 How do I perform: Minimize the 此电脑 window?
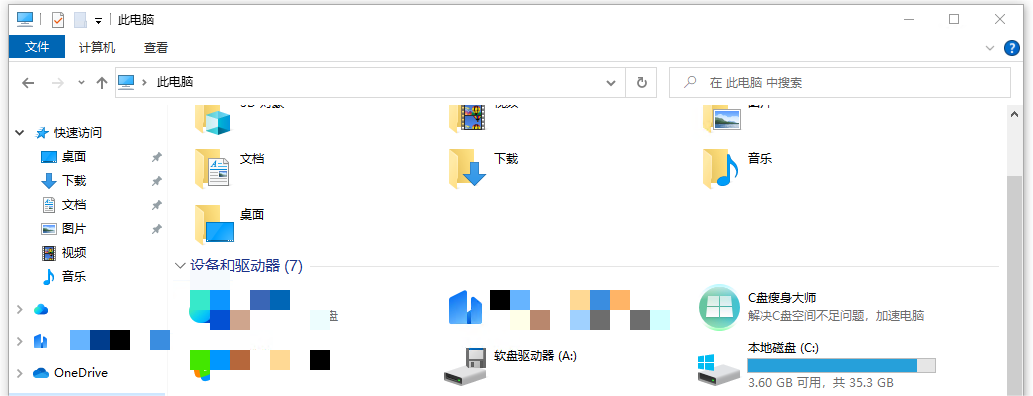click(x=909, y=20)
